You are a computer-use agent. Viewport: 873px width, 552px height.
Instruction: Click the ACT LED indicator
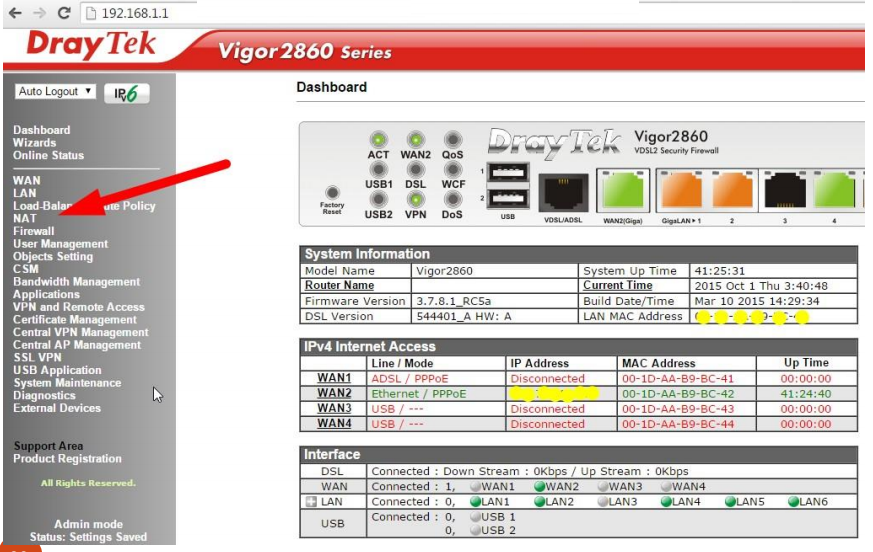tap(378, 140)
